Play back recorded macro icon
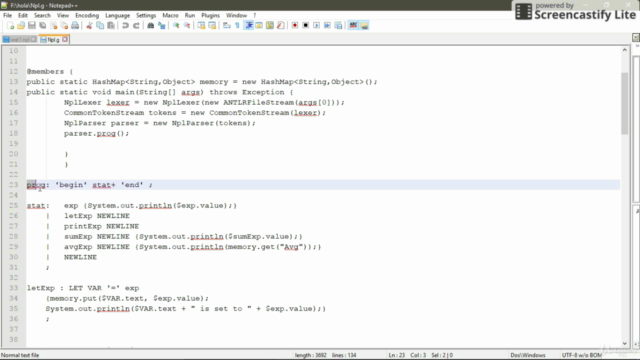This screenshot has height=360, width=640. 316,26
